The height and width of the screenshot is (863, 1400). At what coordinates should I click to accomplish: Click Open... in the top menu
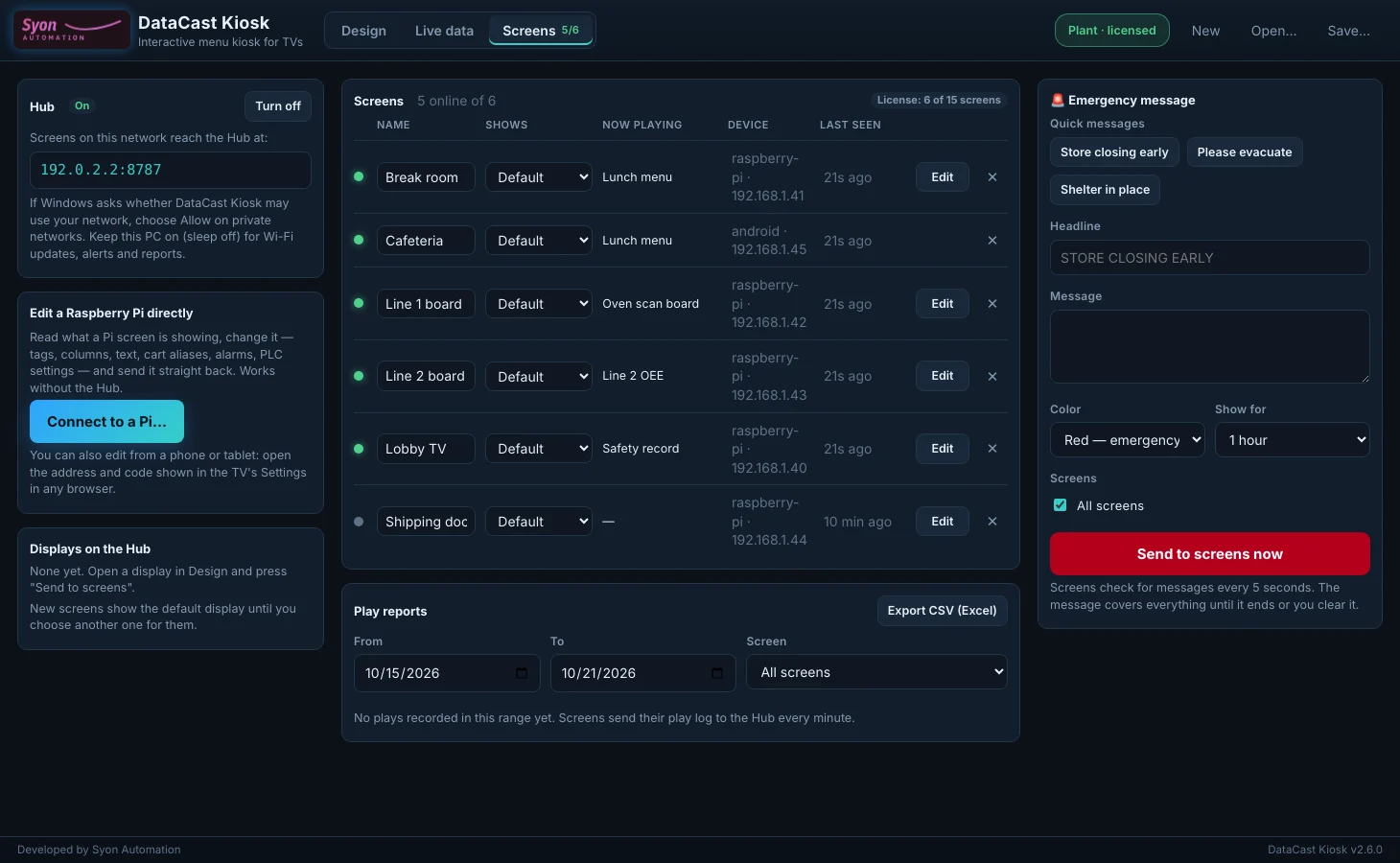(x=1274, y=31)
